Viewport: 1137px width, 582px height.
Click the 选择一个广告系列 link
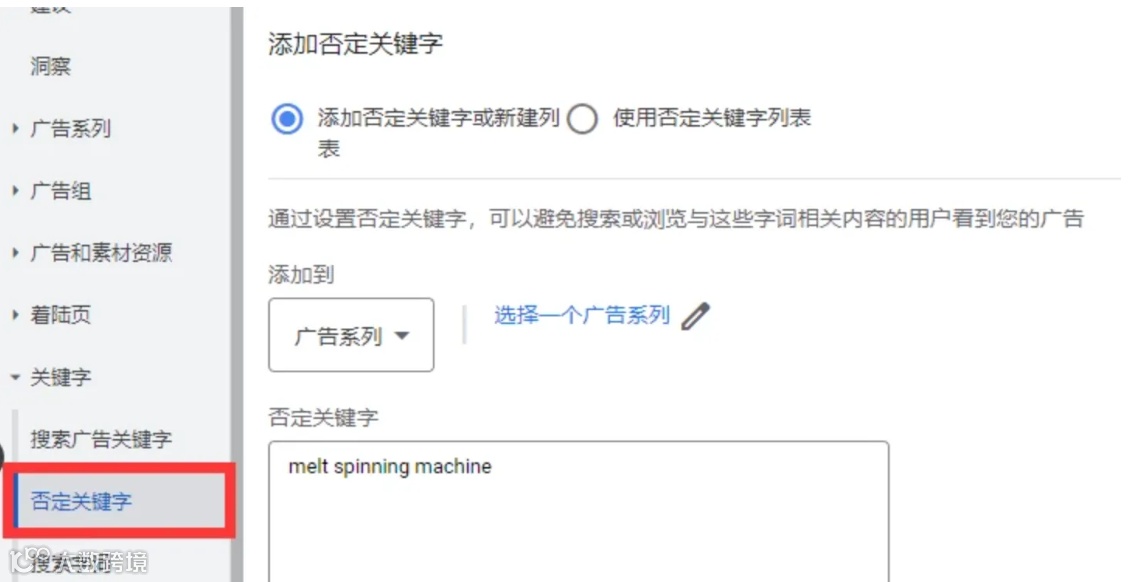click(x=582, y=315)
